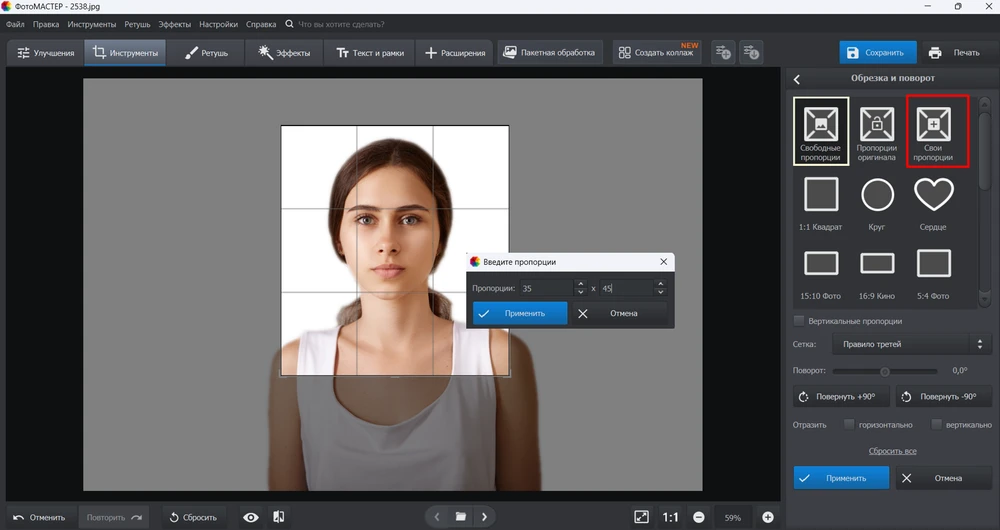
Task: Select the 'Свои пропорции' crop preset icon
Action: click(x=934, y=124)
